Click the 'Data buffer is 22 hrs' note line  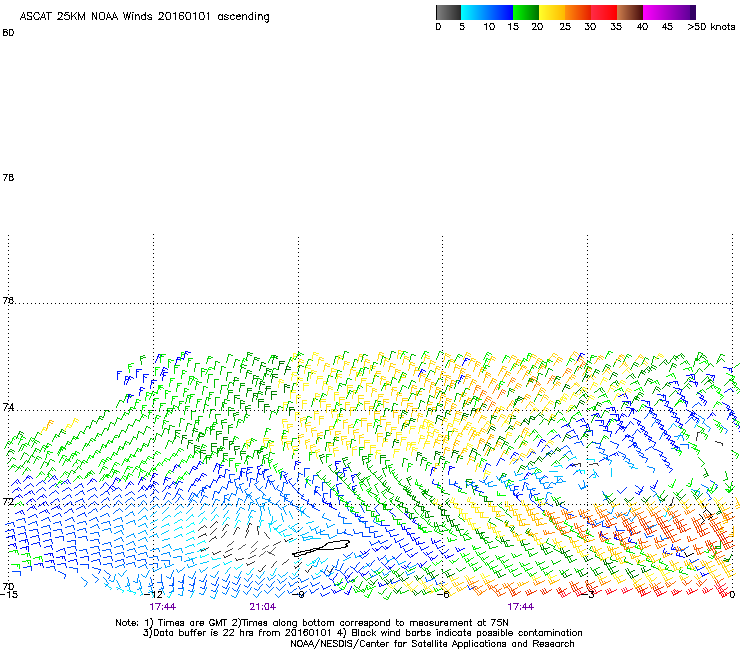tap(362, 633)
